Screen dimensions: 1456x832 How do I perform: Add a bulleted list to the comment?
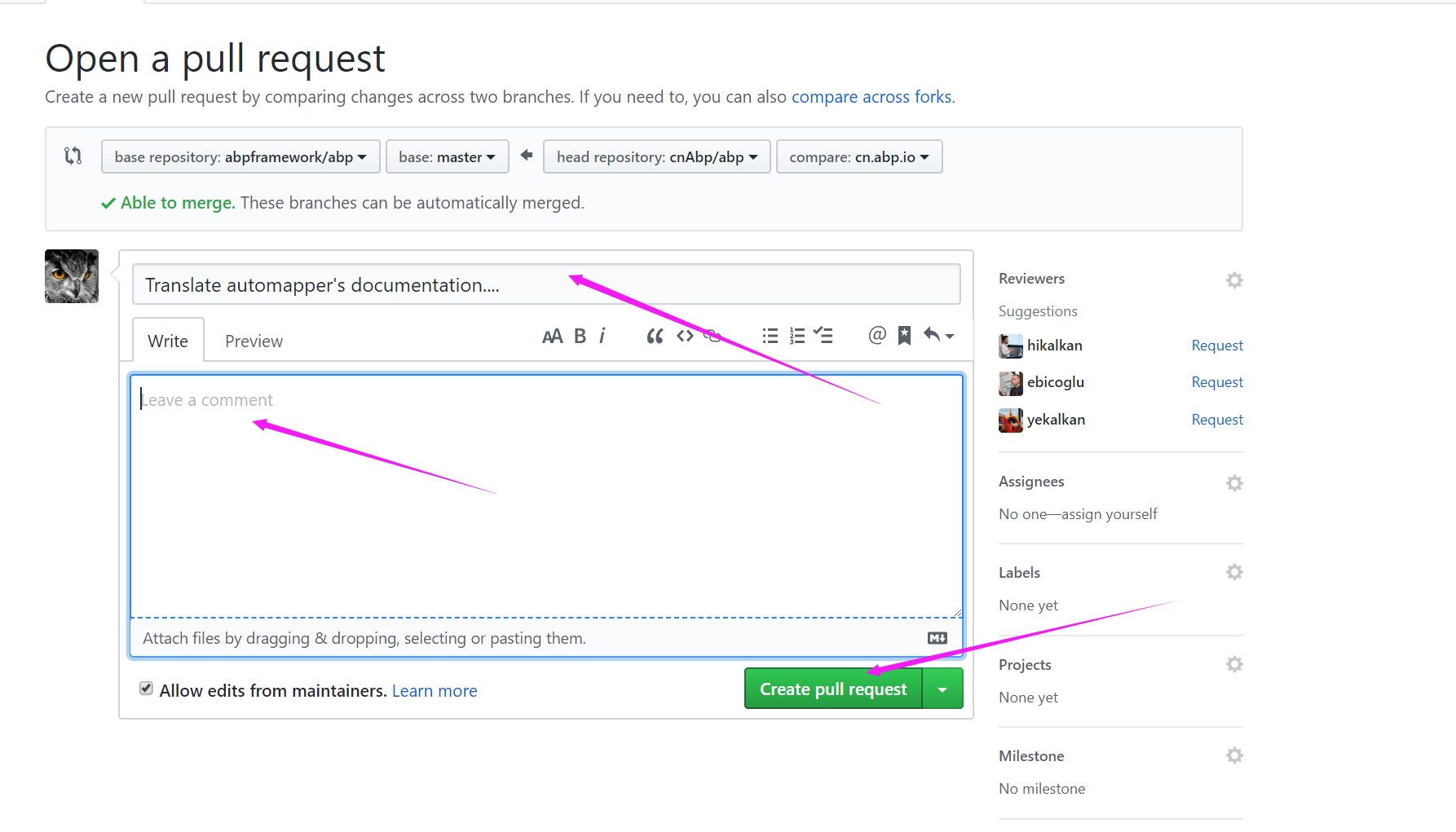[769, 335]
